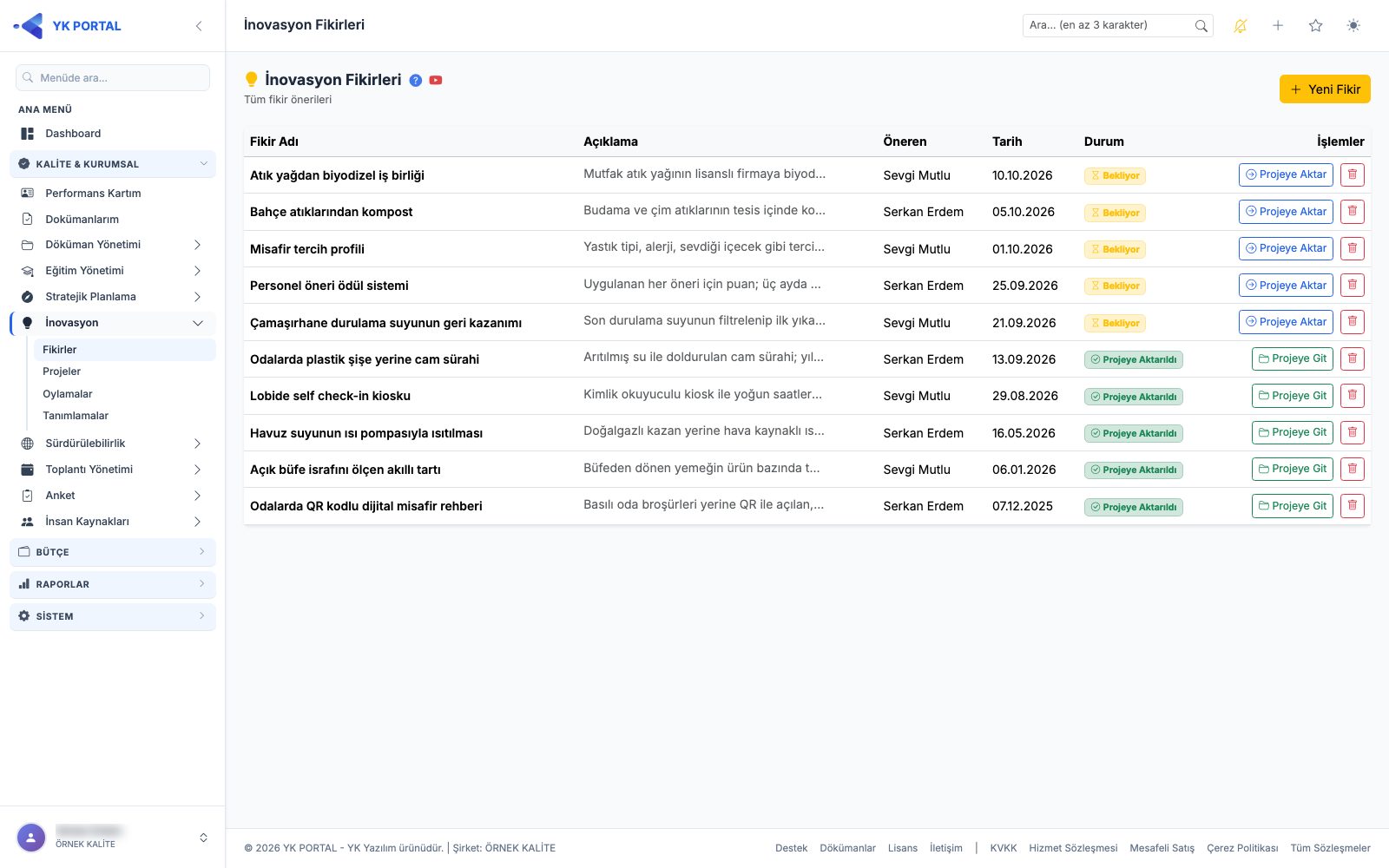1389x868 pixels.
Task: Delete idea 'Atık yağdan biyodizel iş birliği'
Action: pyautogui.click(x=1353, y=174)
